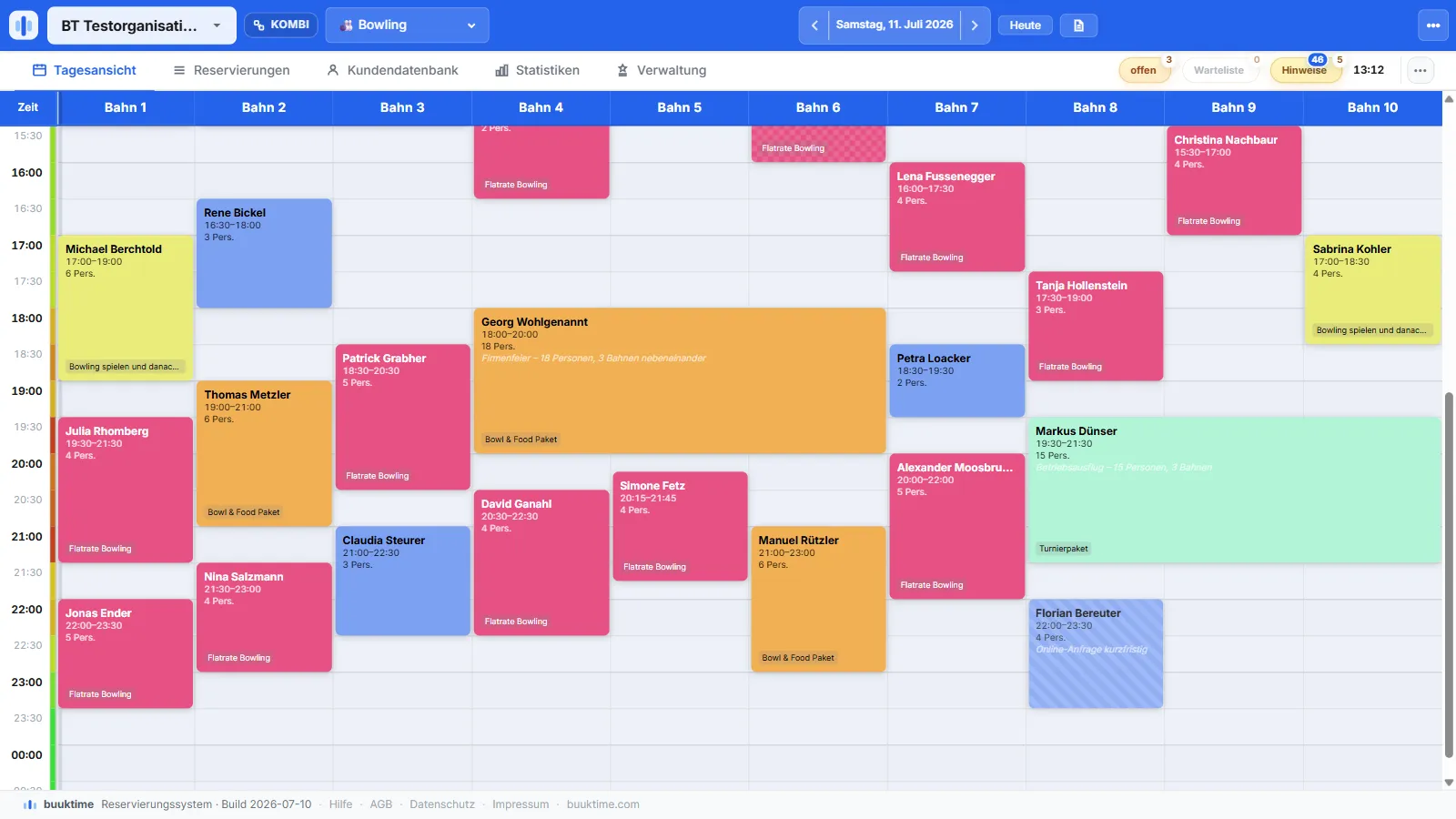This screenshot has width=1456, height=819.
Task: Select Claudia Steurer booking on Bahn 3
Action: 402,581
